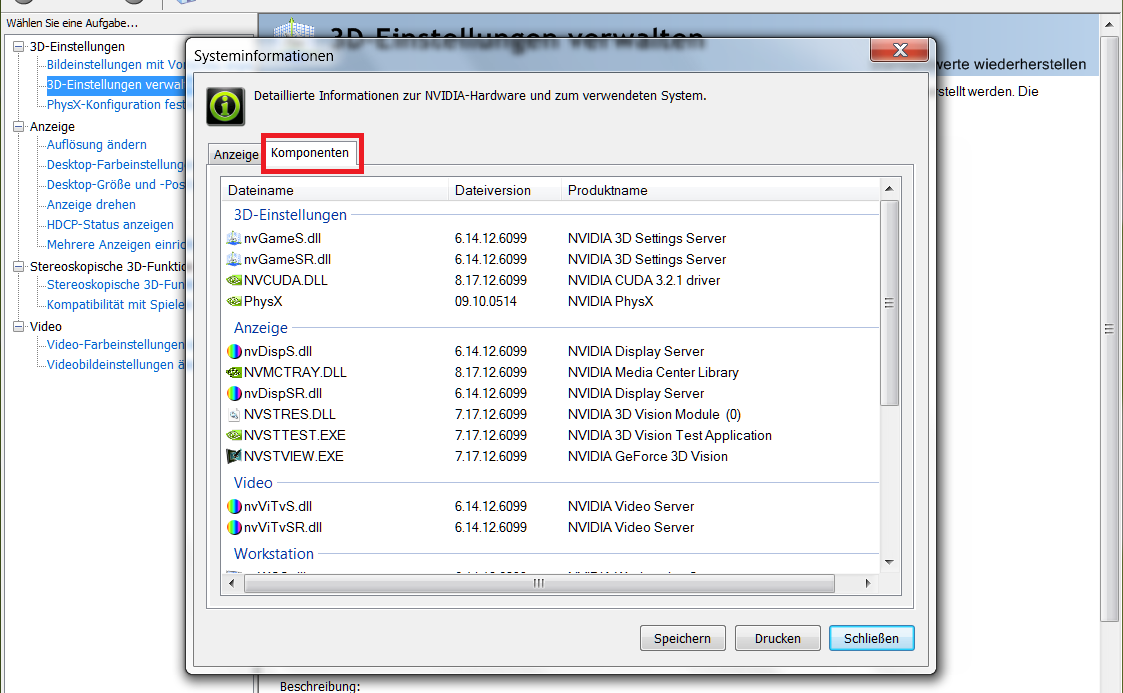
Task: Select the Video group header in list
Action: [x=253, y=483]
